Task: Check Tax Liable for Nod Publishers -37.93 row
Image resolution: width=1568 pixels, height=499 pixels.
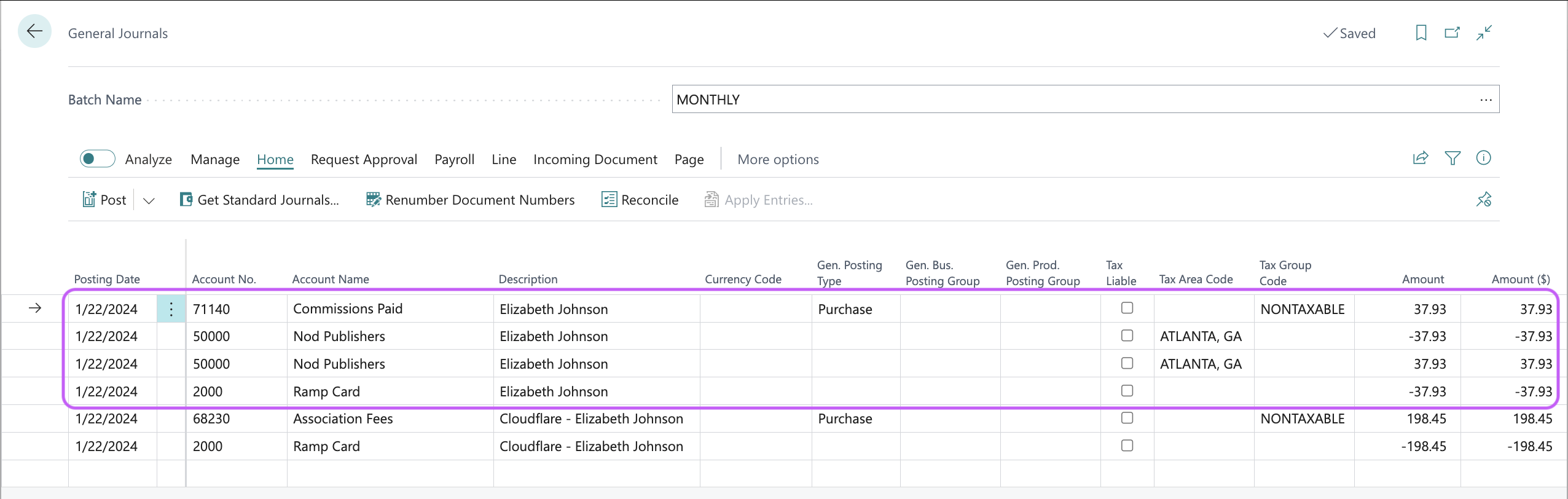Action: (1127, 336)
